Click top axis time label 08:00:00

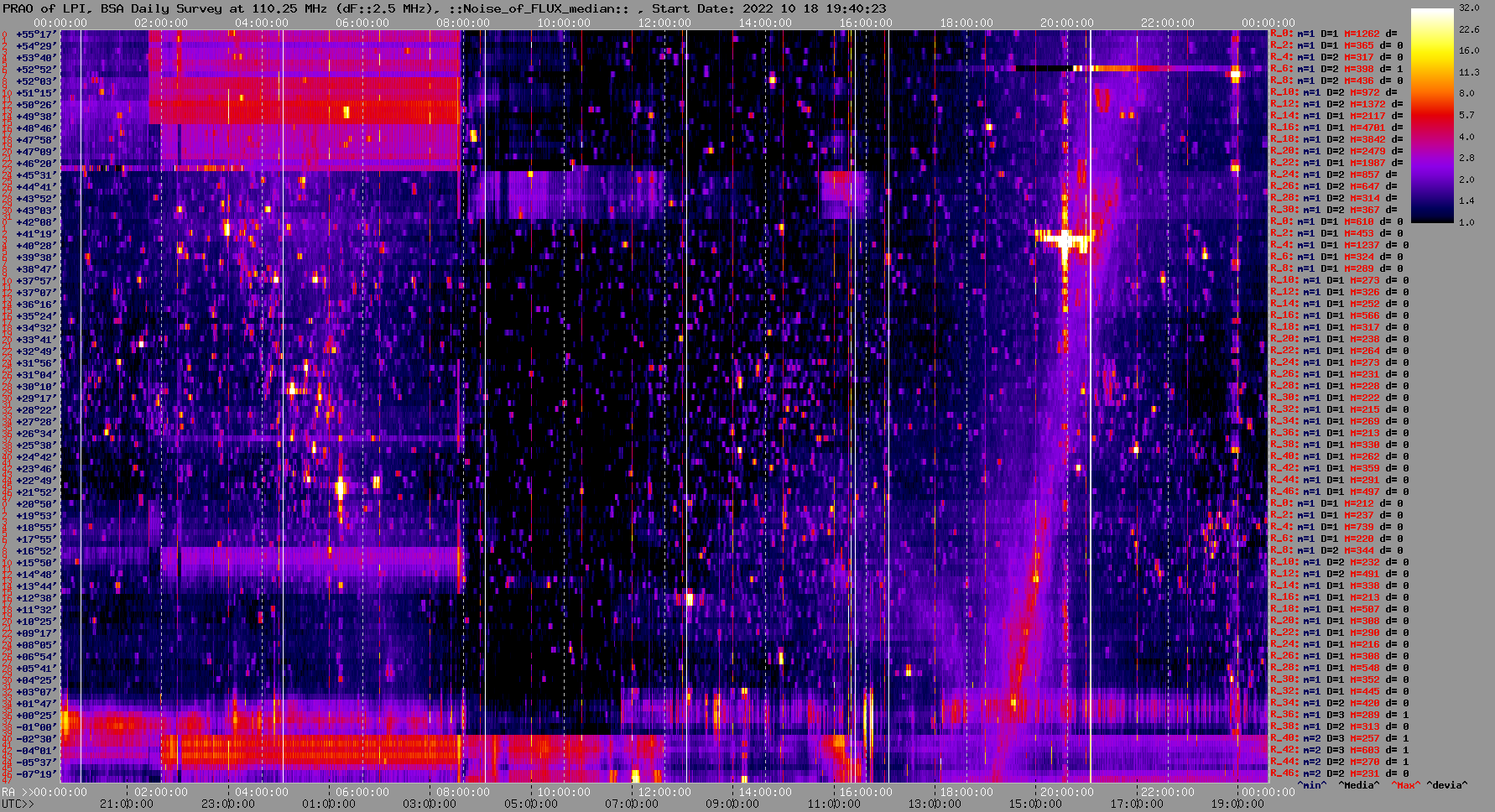tap(462, 23)
